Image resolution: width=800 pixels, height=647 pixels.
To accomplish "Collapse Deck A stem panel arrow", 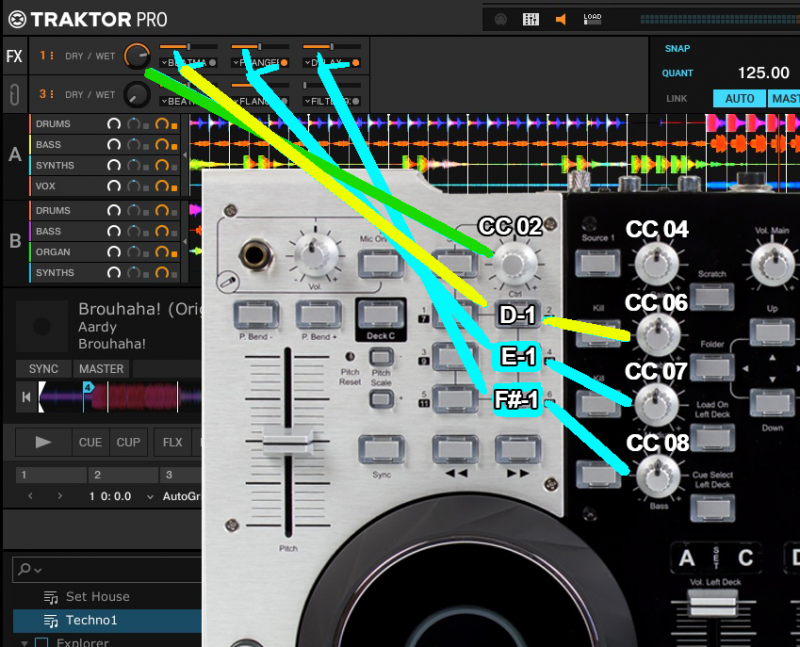I will coord(185,155).
